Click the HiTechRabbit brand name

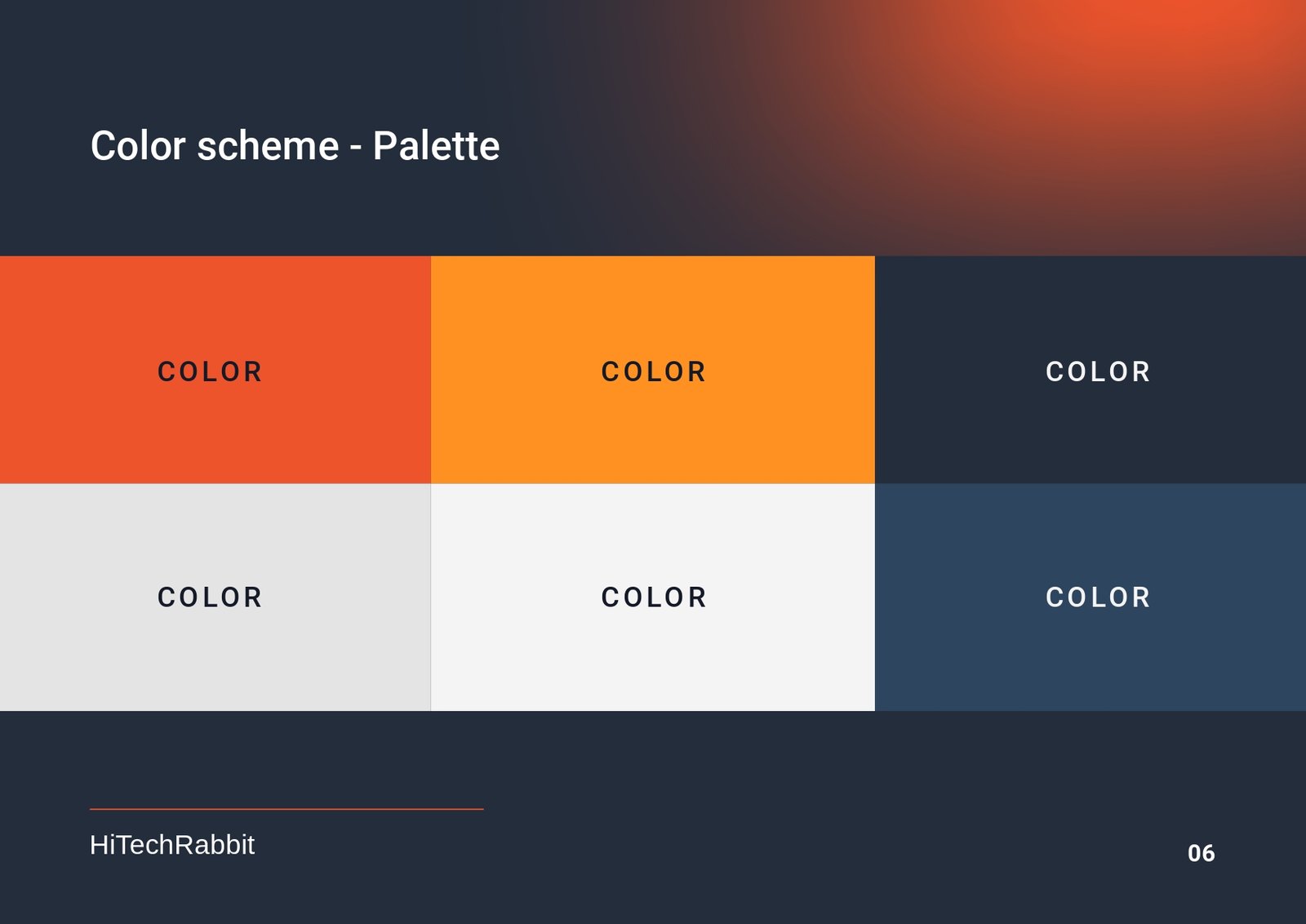click(172, 845)
